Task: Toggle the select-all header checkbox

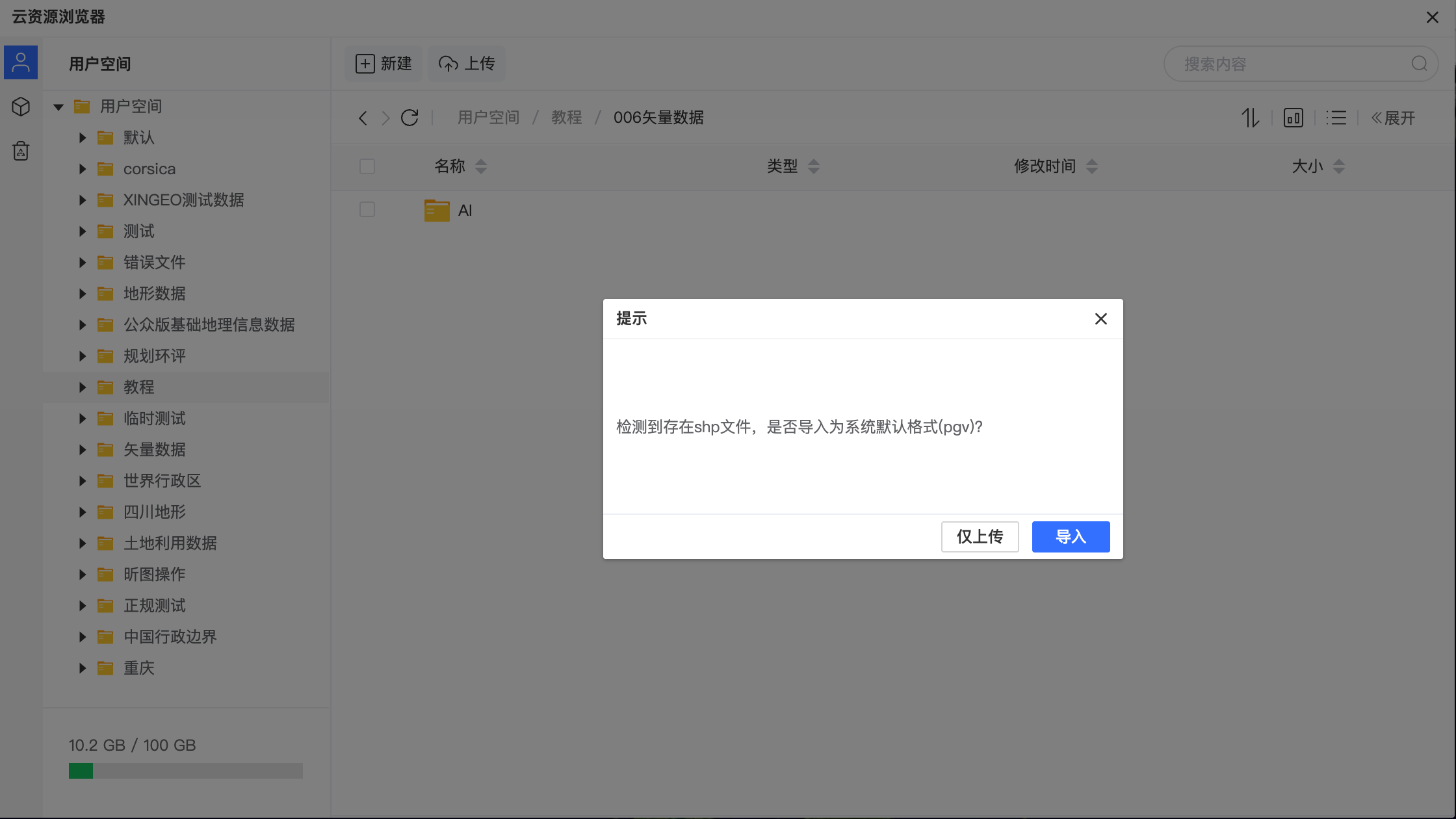Action: [x=367, y=166]
